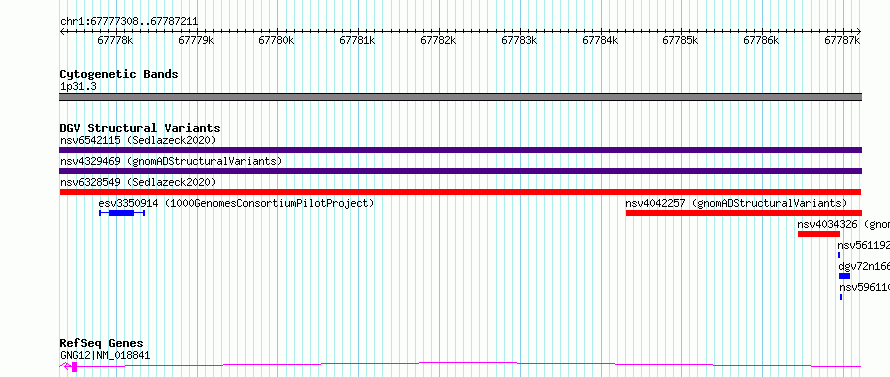The image size is (890, 377).
Task: Click the nsv4042257 red variant bar
Action: click(x=744, y=213)
